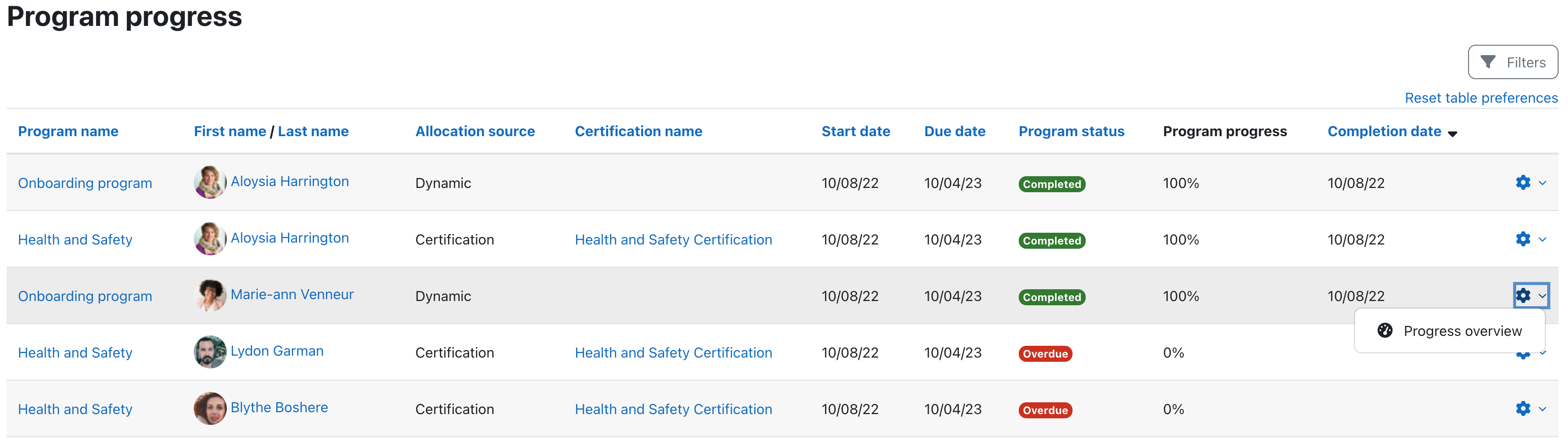The width and height of the screenshot is (1568, 440).
Task: Select Progress overview menu item
Action: (x=1461, y=331)
